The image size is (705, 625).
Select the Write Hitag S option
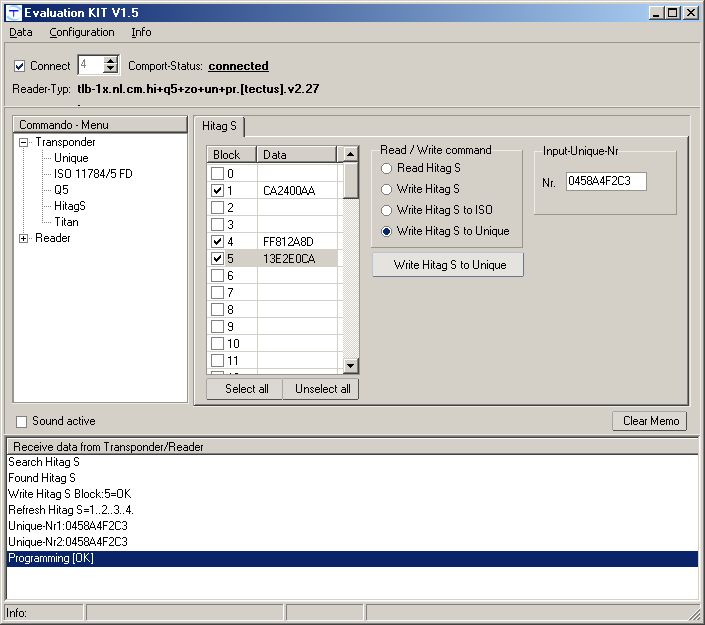point(421,189)
